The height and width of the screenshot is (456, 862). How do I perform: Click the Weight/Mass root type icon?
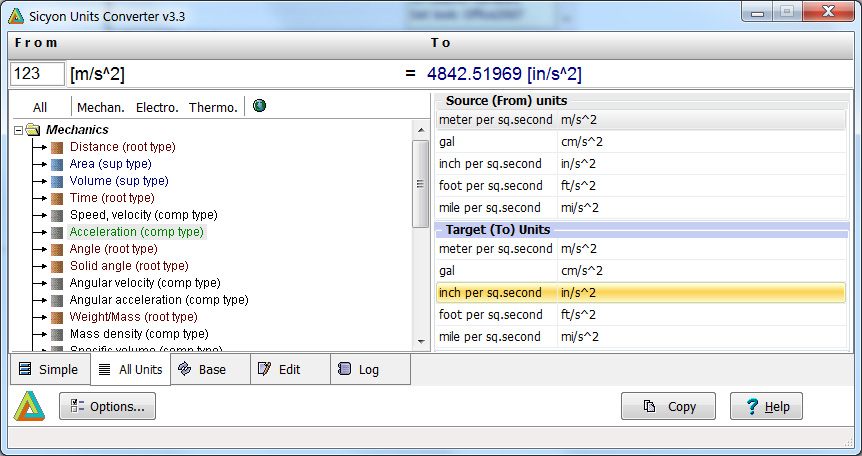pos(57,318)
